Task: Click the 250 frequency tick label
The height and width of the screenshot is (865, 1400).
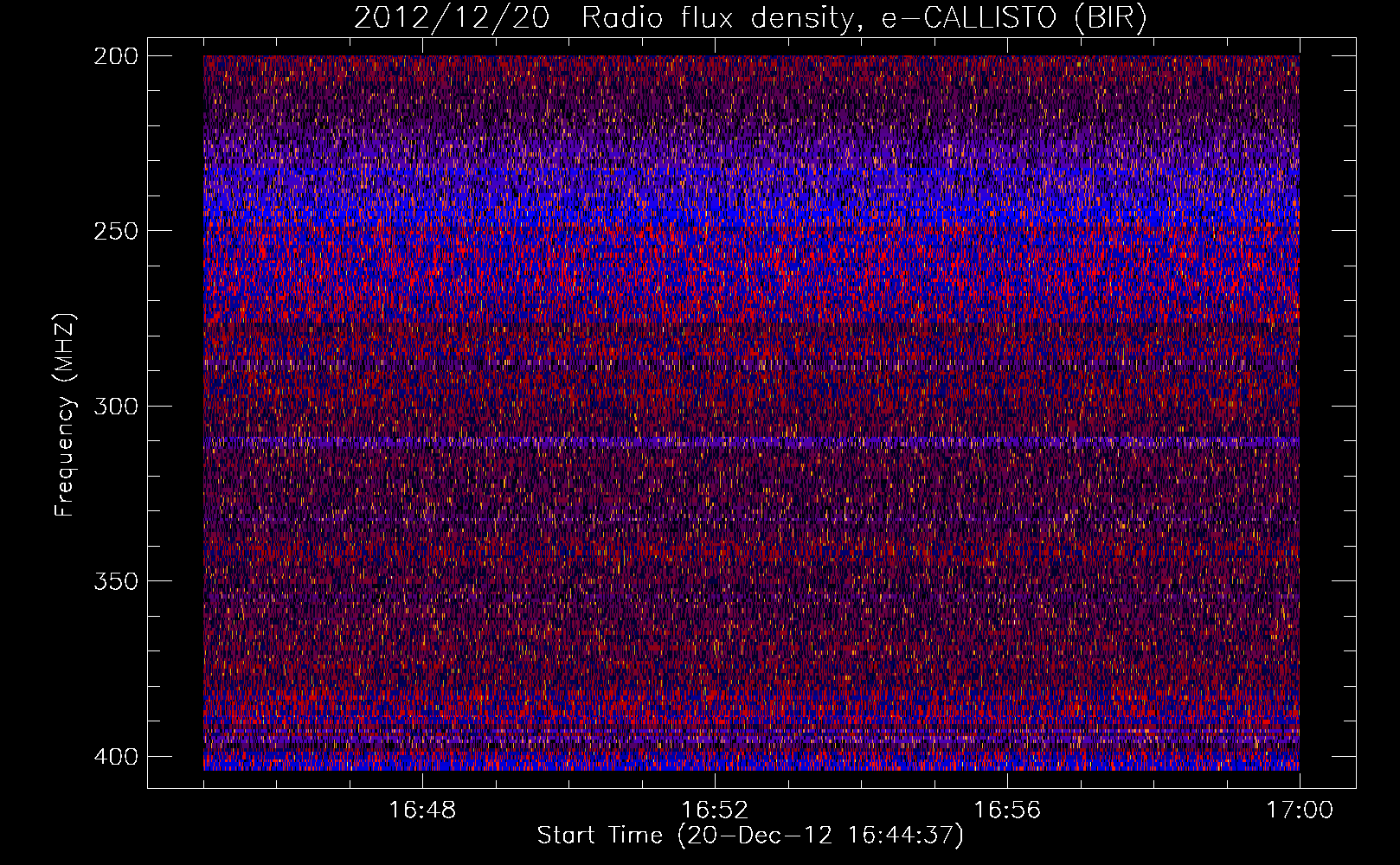Action: tap(115, 231)
